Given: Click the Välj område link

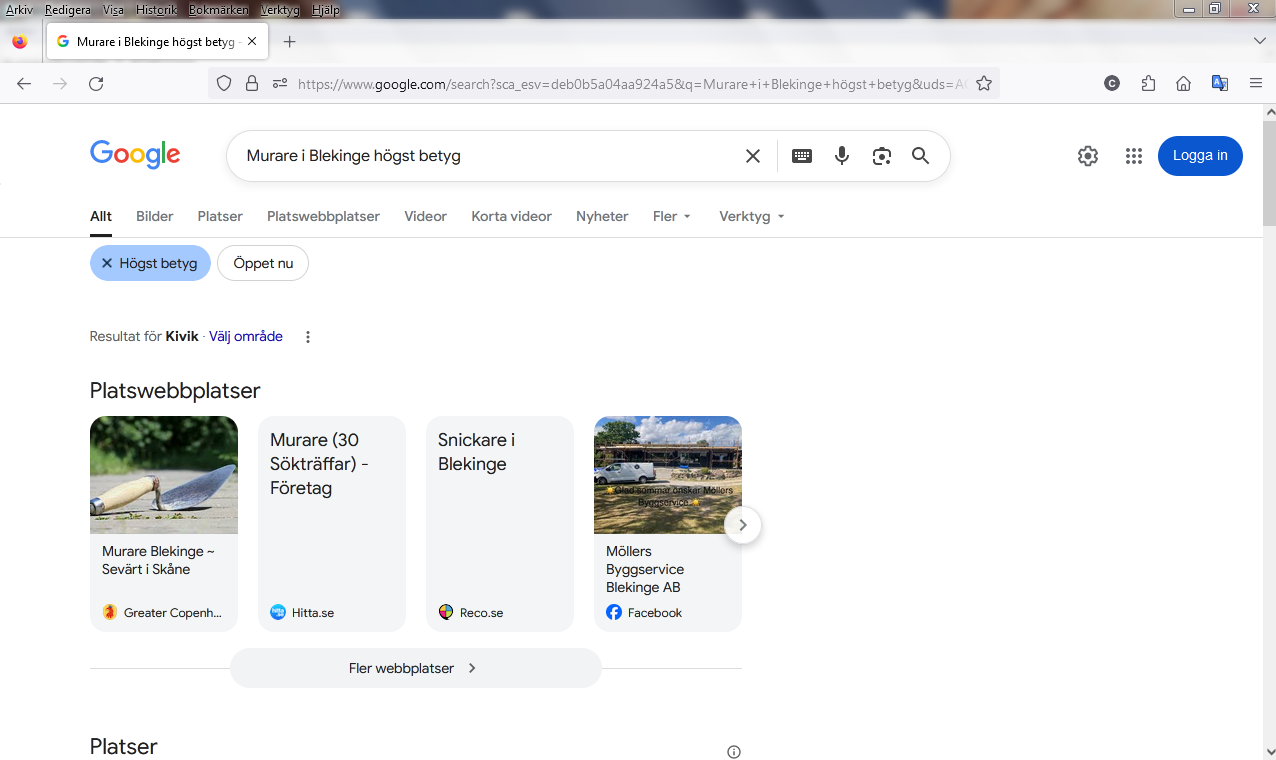Looking at the screenshot, I should click(x=246, y=337).
